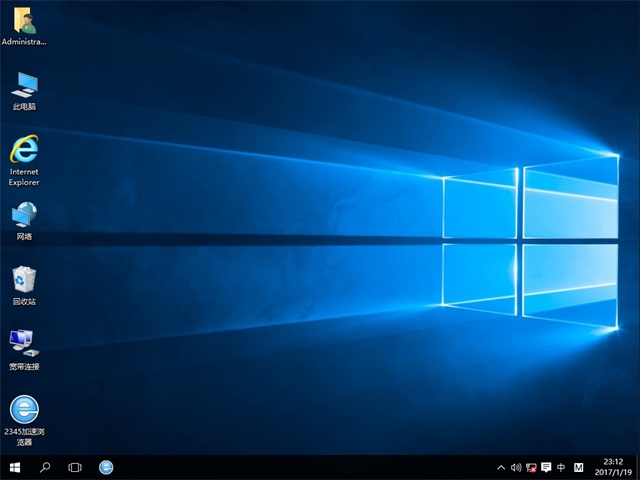Click the volume speaker tray icon
The image size is (640, 480).
[516, 467]
